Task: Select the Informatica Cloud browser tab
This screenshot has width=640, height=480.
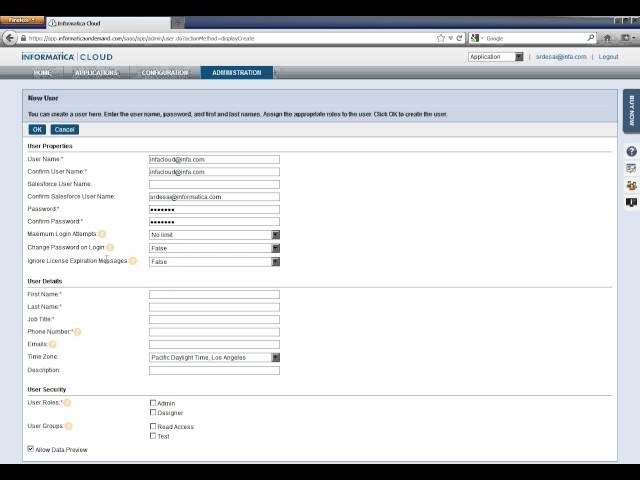Action: click(108, 23)
